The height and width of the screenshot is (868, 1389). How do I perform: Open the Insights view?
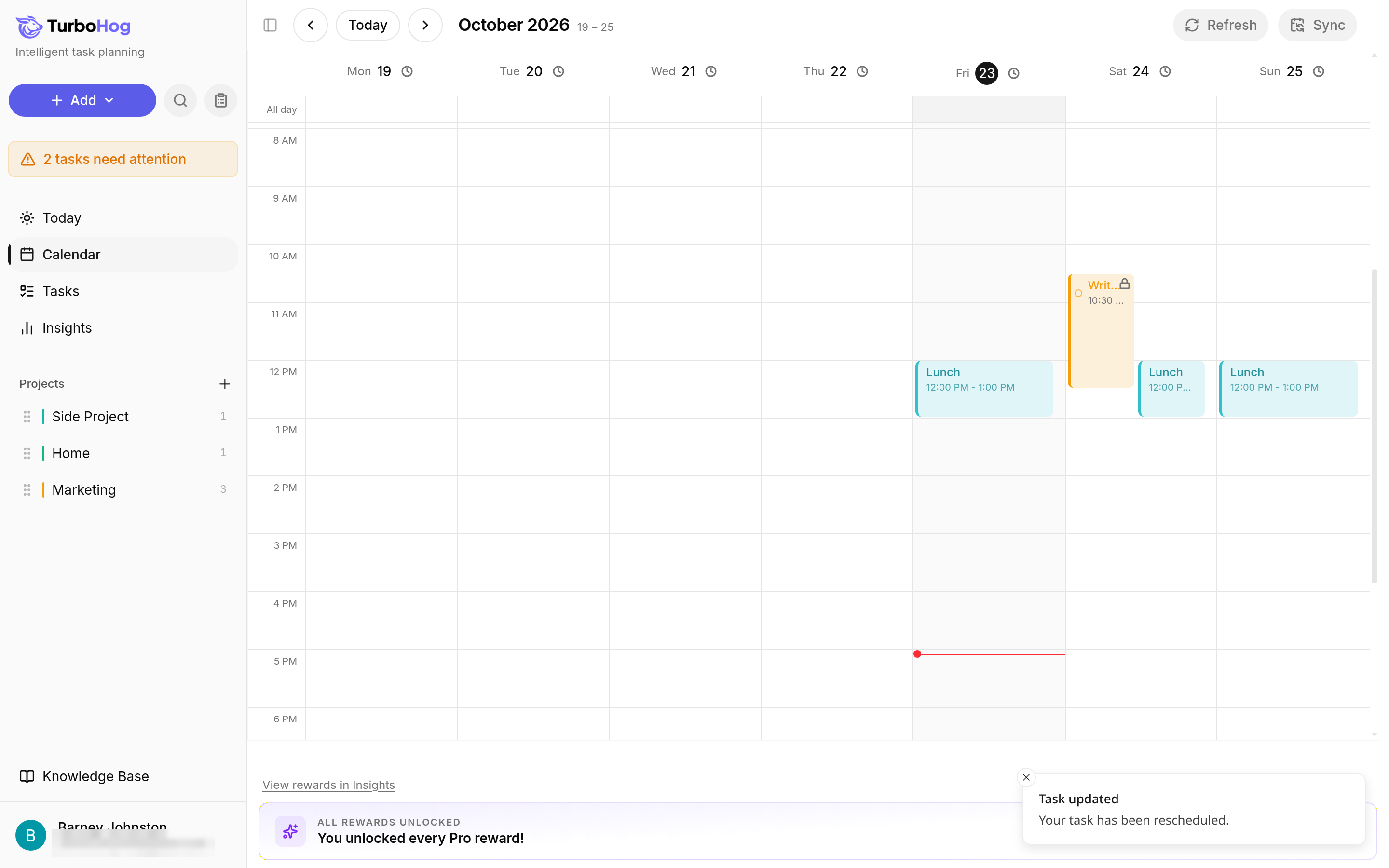tap(123, 328)
